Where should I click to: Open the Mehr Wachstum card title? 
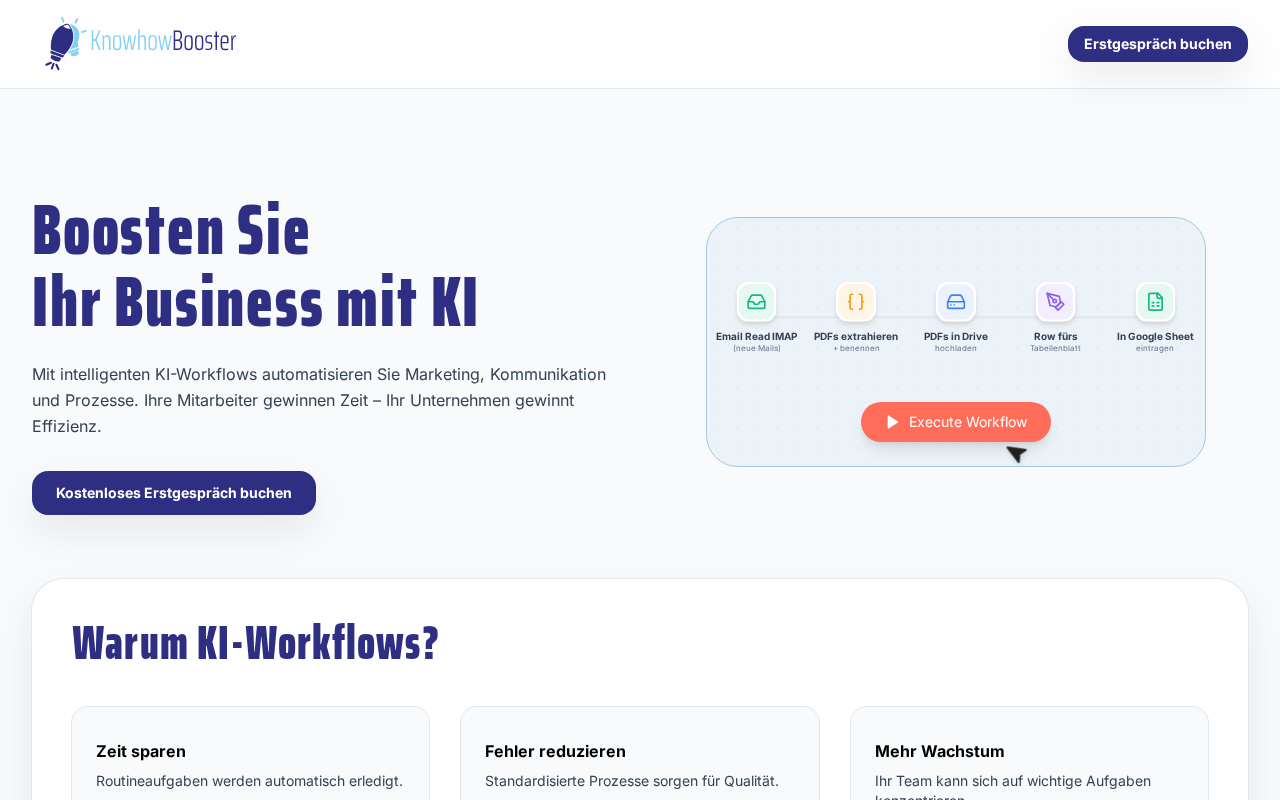(x=940, y=751)
